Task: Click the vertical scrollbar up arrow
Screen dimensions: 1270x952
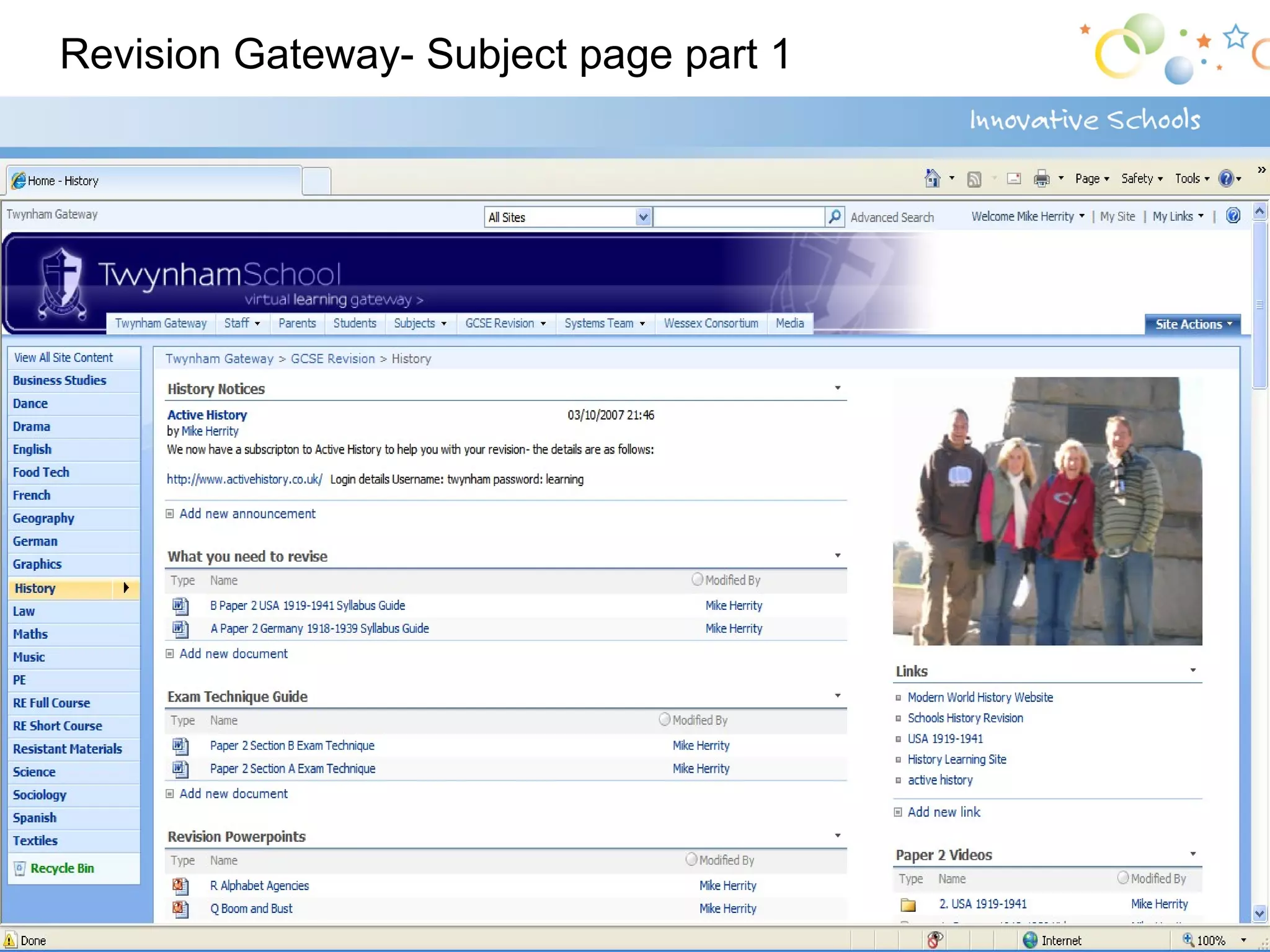Action: 1259,211
